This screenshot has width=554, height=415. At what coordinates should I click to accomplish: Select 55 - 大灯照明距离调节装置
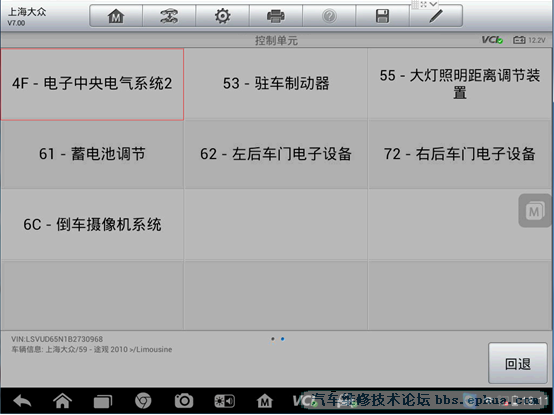click(459, 84)
